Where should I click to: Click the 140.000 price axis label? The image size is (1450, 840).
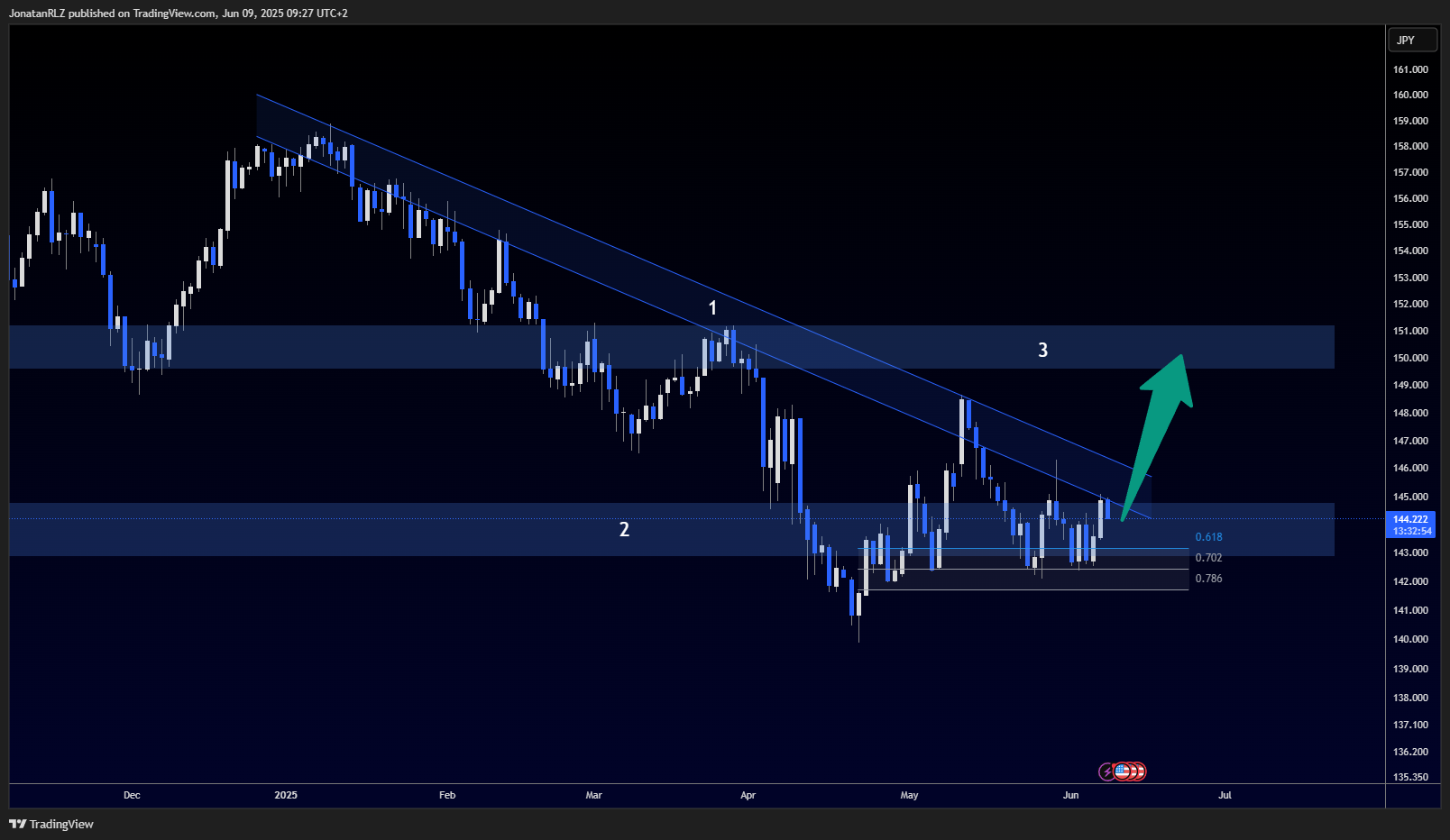[1410, 639]
